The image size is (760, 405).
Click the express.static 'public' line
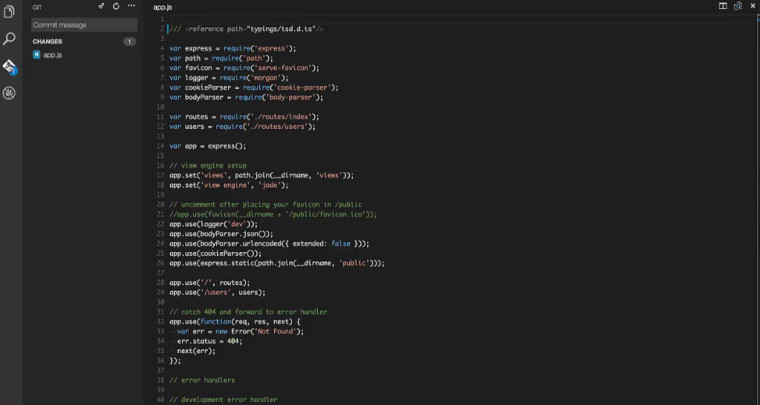pos(277,263)
